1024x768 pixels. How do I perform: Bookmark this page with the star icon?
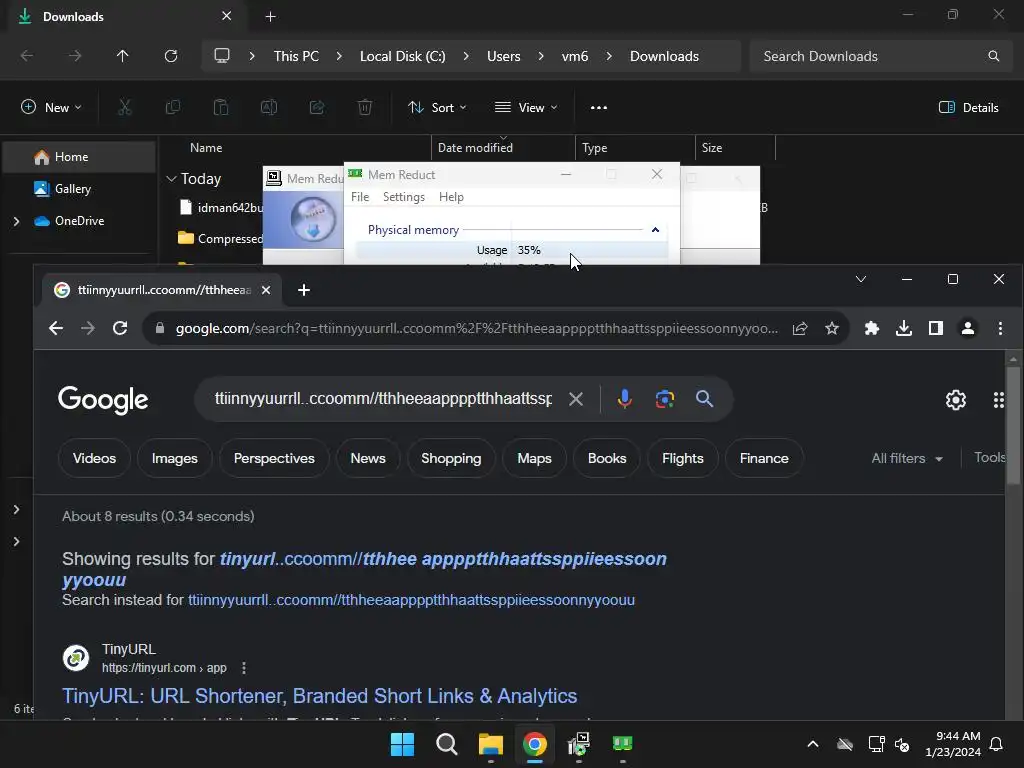(831, 328)
